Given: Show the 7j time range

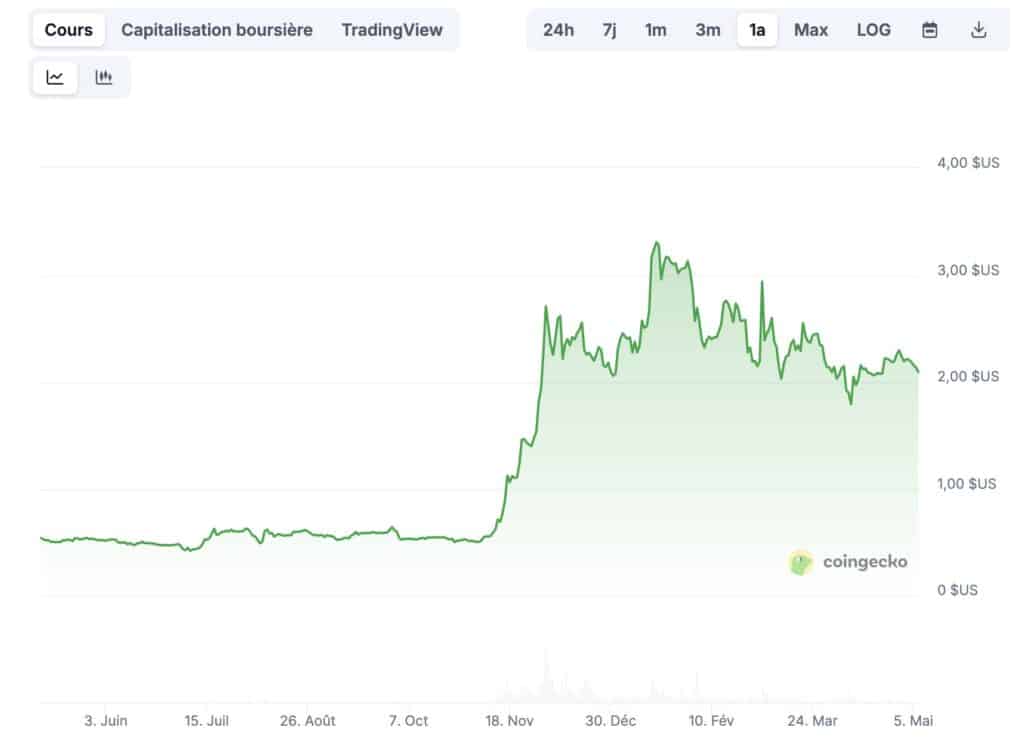Looking at the screenshot, I should (x=609, y=30).
